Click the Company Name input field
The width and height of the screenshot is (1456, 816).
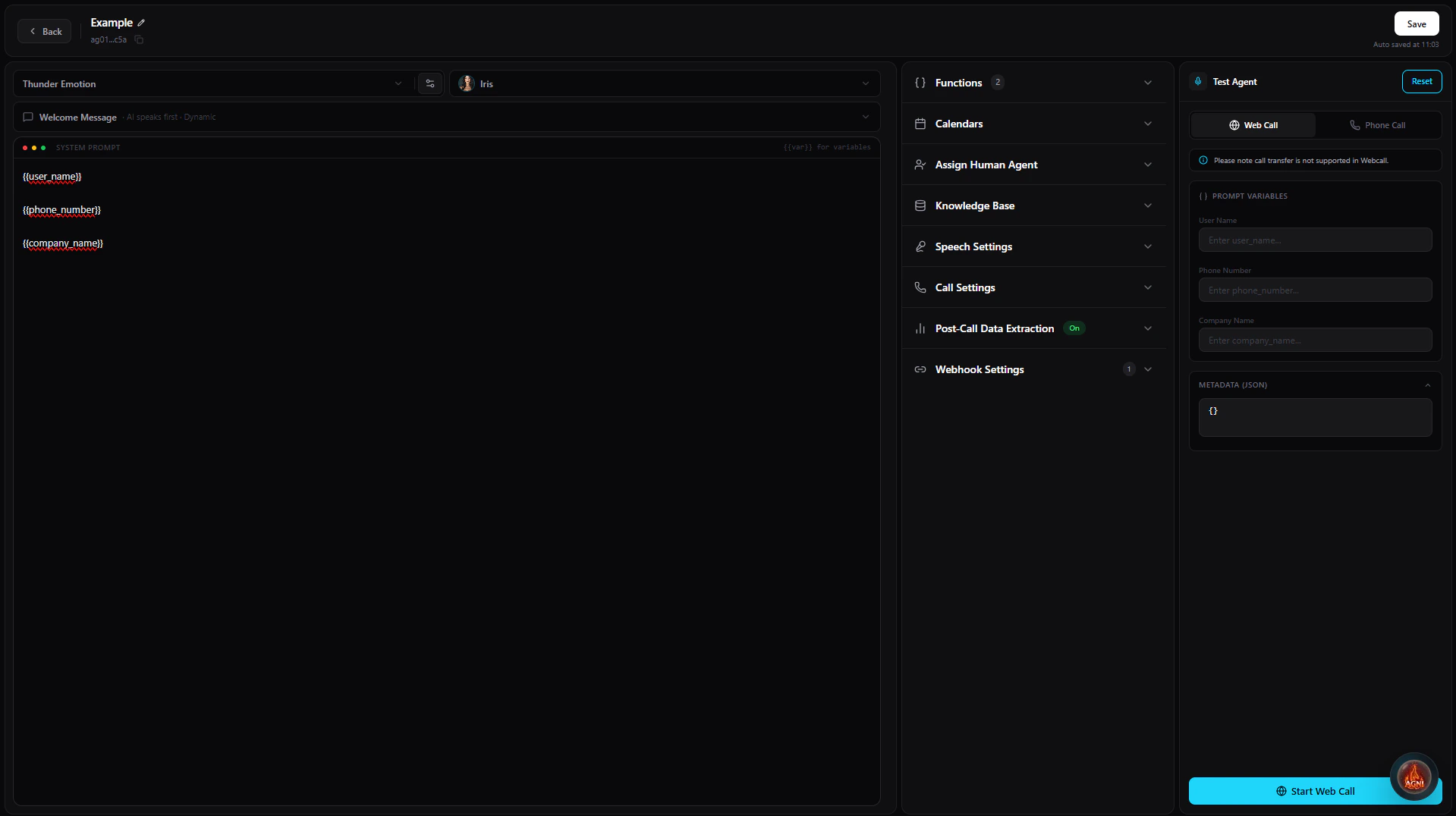(x=1315, y=340)
